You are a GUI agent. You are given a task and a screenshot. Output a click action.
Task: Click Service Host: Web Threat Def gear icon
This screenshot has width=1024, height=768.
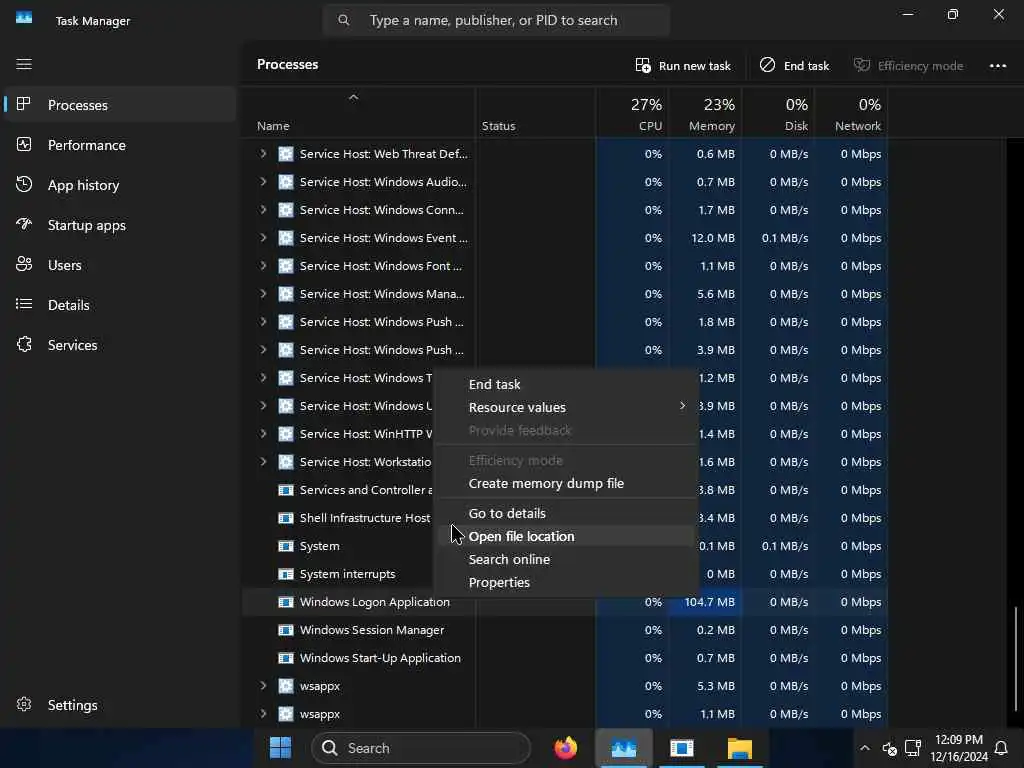[285, 154]
